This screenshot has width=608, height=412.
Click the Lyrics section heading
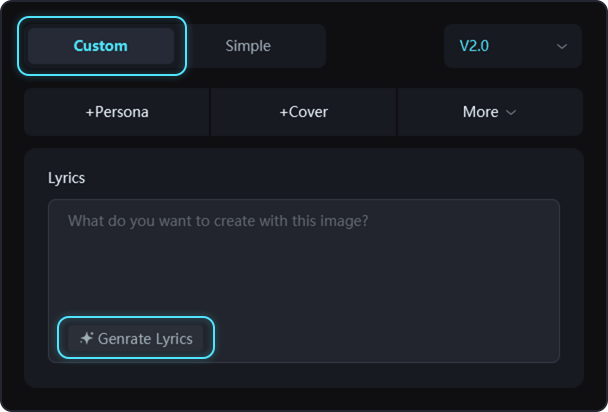point(66,178)
